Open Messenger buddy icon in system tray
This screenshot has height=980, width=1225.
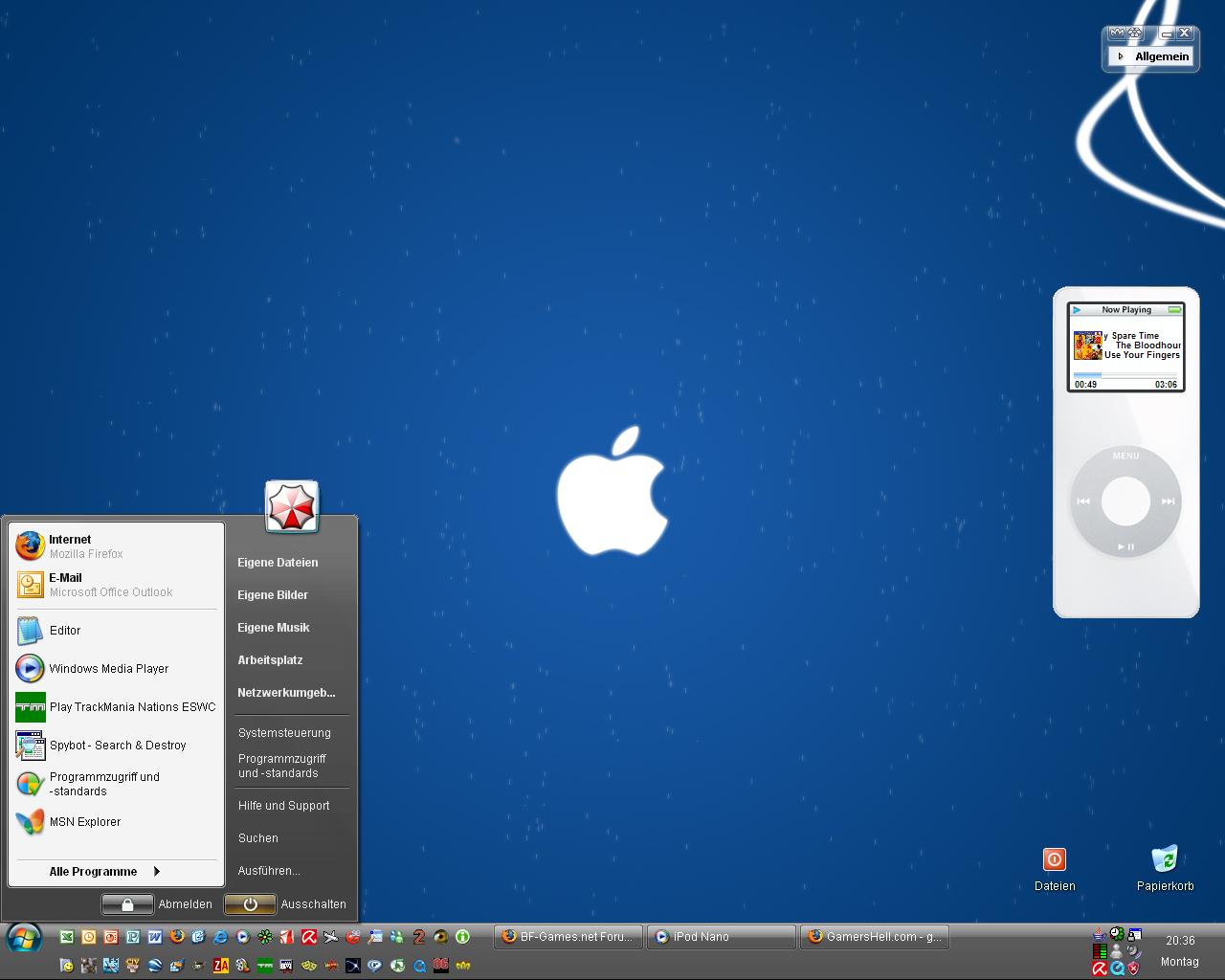click(1117, 951)
